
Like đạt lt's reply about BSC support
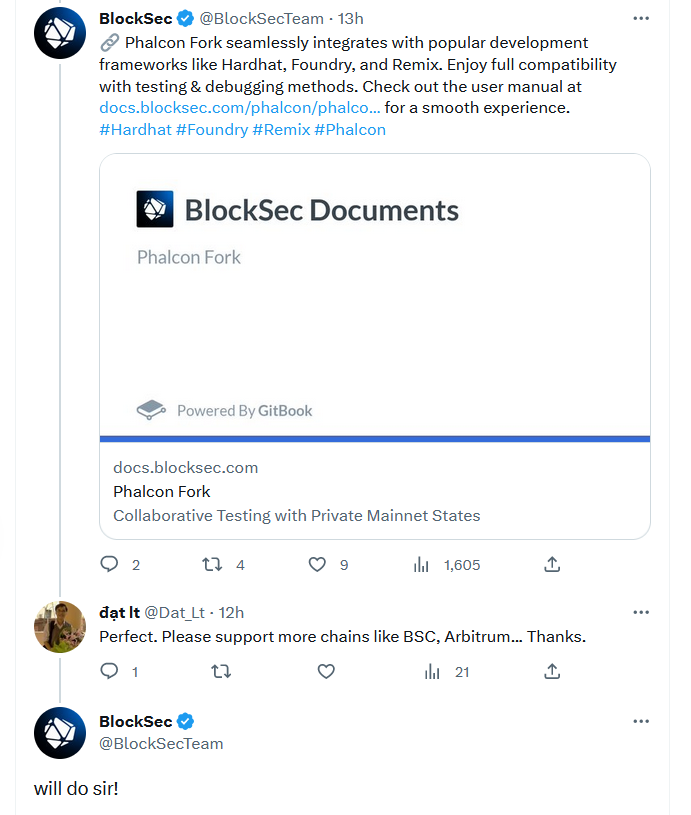tap(326, 671)
